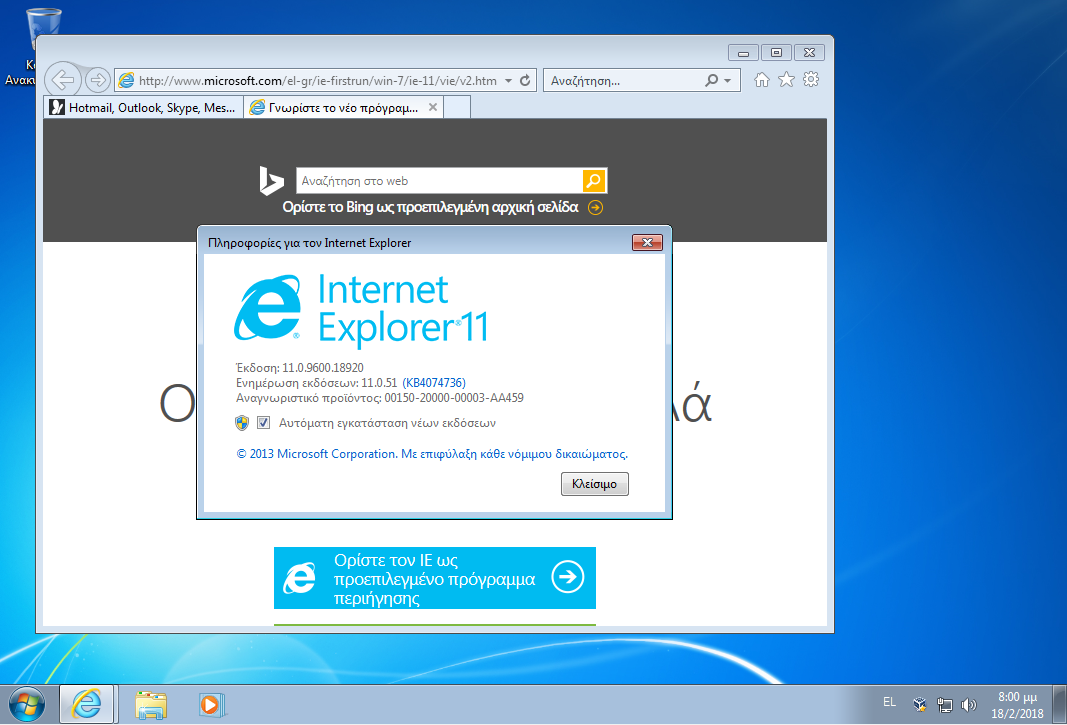Image resolution: width=1067 pixels, height=725 pixels.
Task: Click the Έκδοση: 11.0.9600.18920 text
Action: [299, 368]
